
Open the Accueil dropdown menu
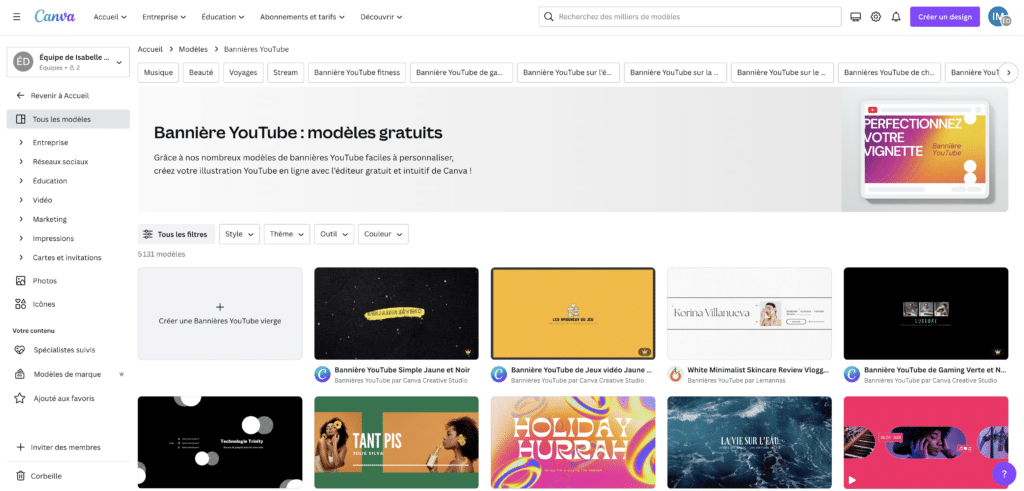(110, 17)
